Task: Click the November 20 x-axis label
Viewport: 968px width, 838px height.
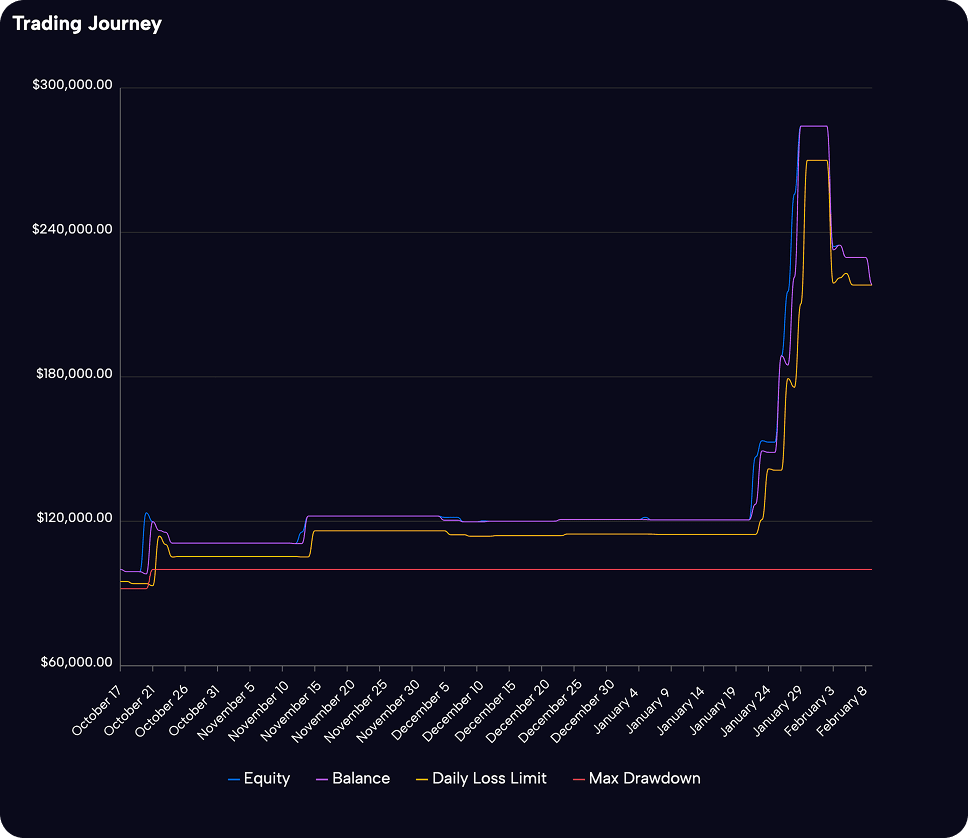Action: pyautogui.click(x=323, y=711)
